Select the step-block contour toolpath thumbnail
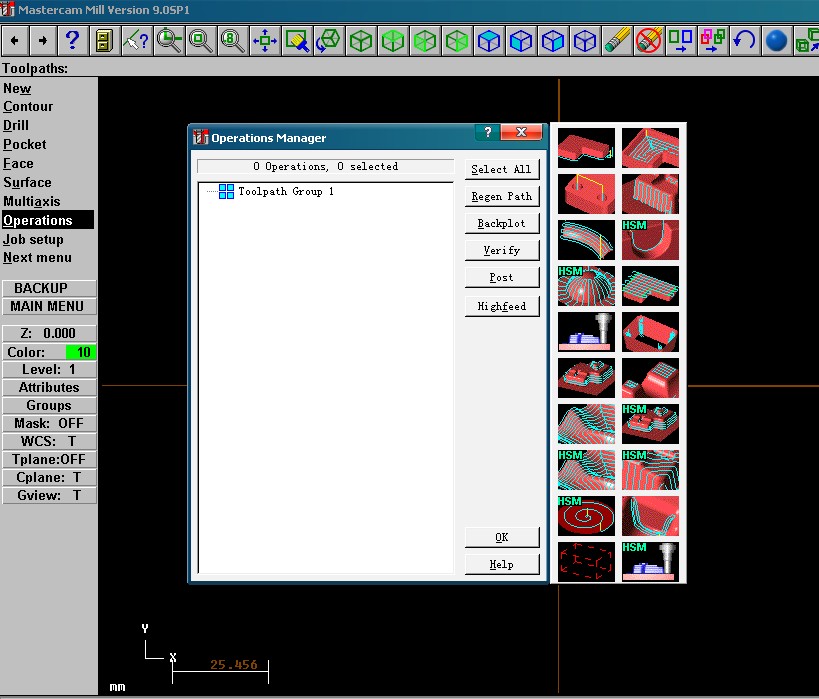Viewport: 819px width, 699px height. [586, 148]
